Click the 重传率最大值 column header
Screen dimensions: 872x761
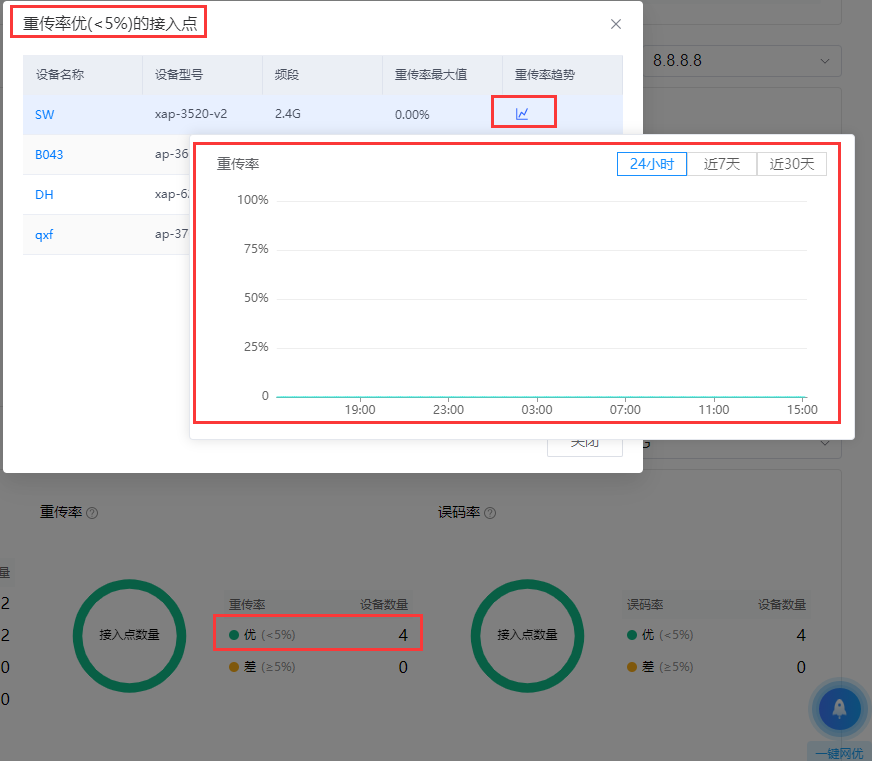click(432, 74)
